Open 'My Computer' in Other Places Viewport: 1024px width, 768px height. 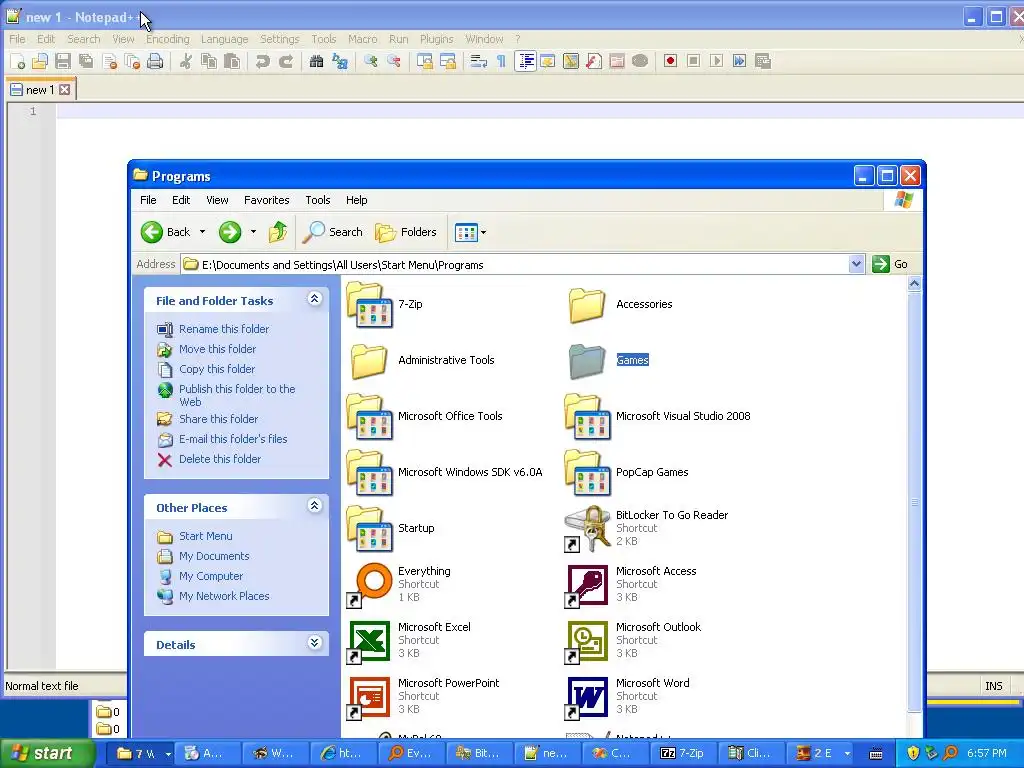coord(211,576)
